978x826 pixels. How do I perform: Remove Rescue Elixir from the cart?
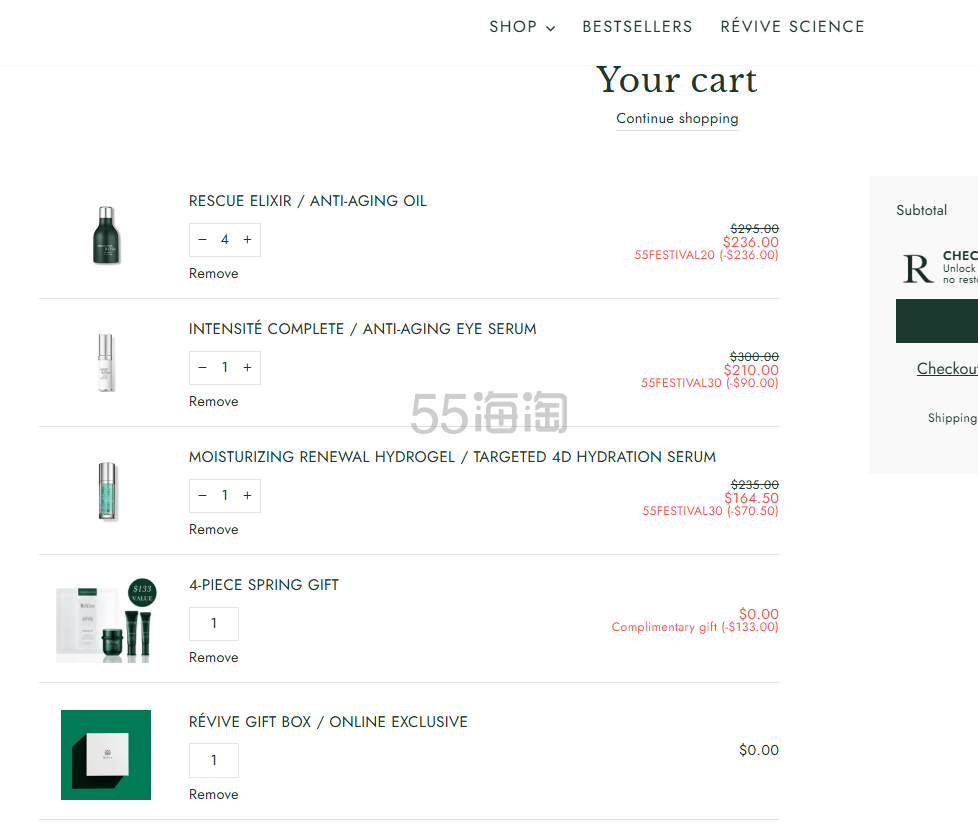tap(213, 273)
